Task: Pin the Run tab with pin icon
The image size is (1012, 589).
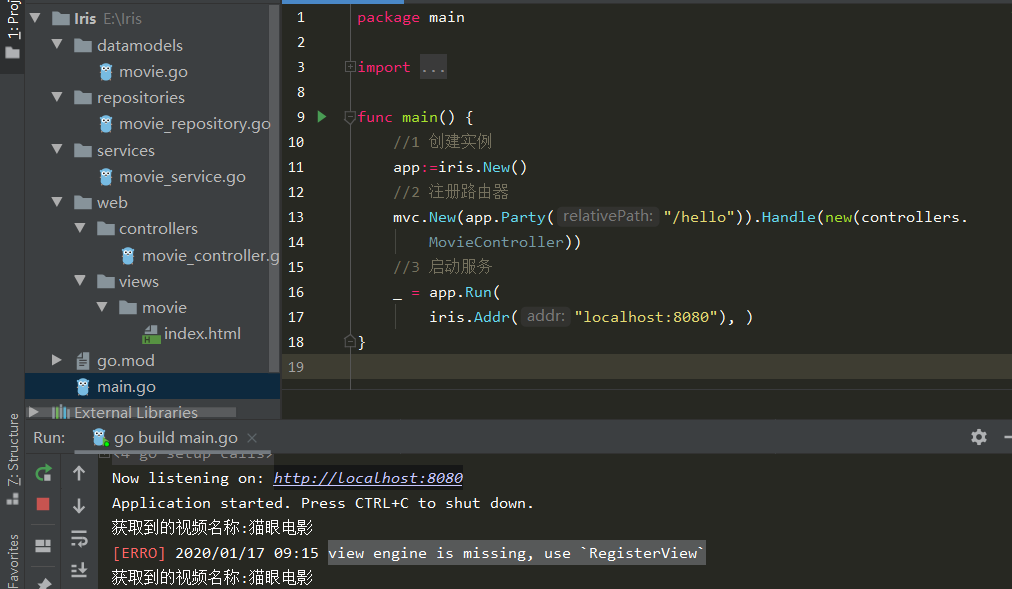Action: click(43, 583)
